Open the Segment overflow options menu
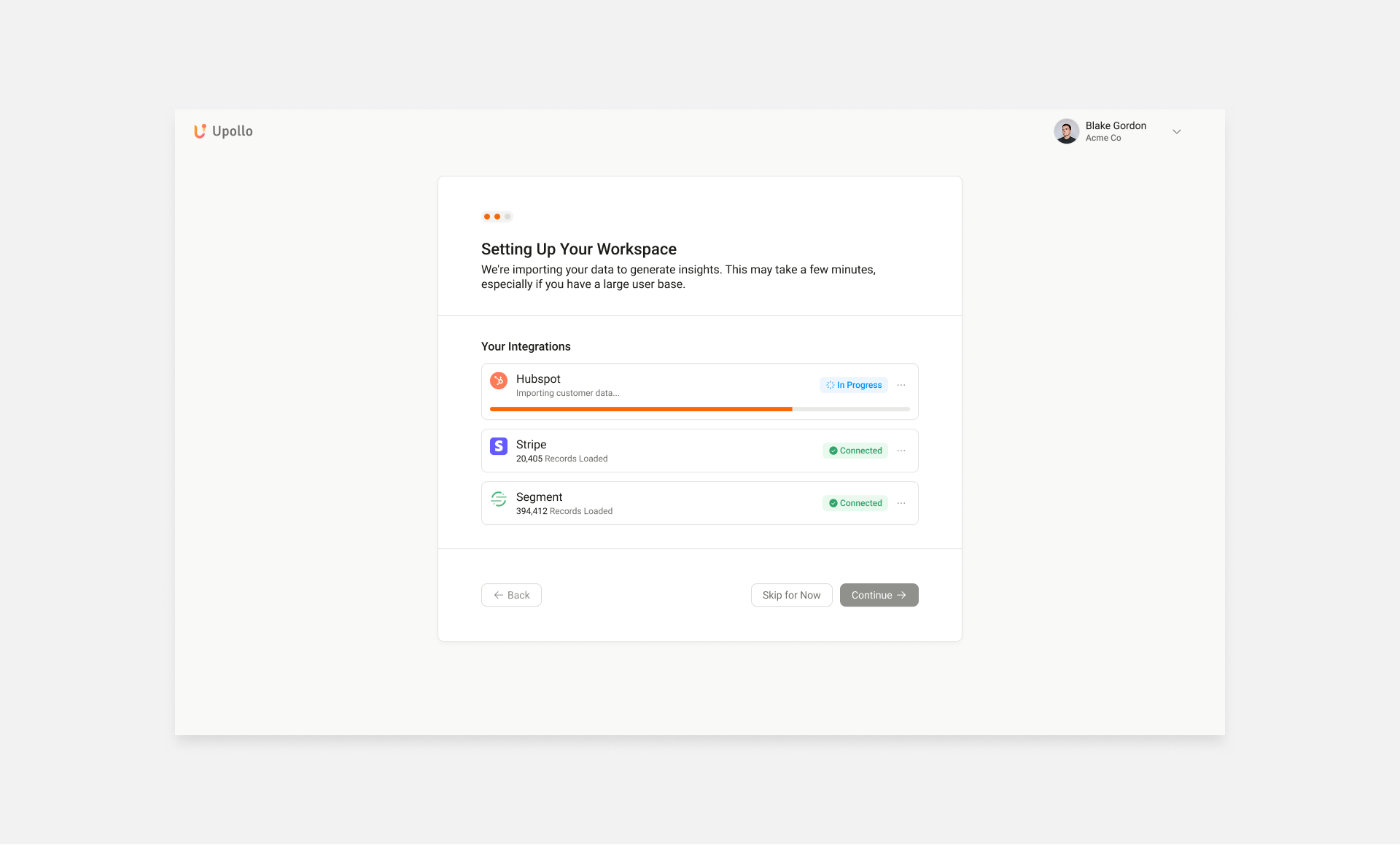Viewport: 1400px width, 845px height. click(901, 503)
